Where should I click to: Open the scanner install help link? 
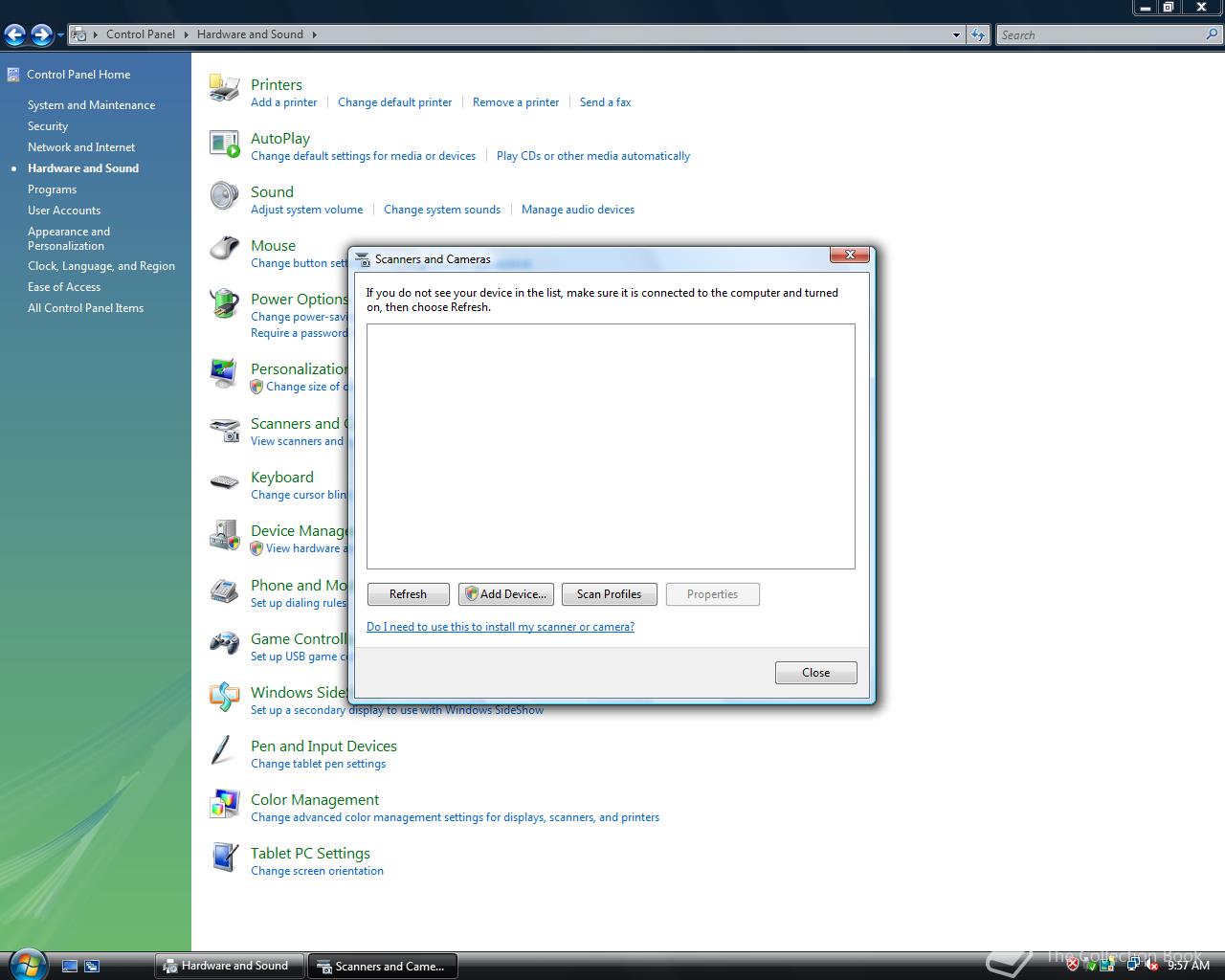click(x=501, y=627)
